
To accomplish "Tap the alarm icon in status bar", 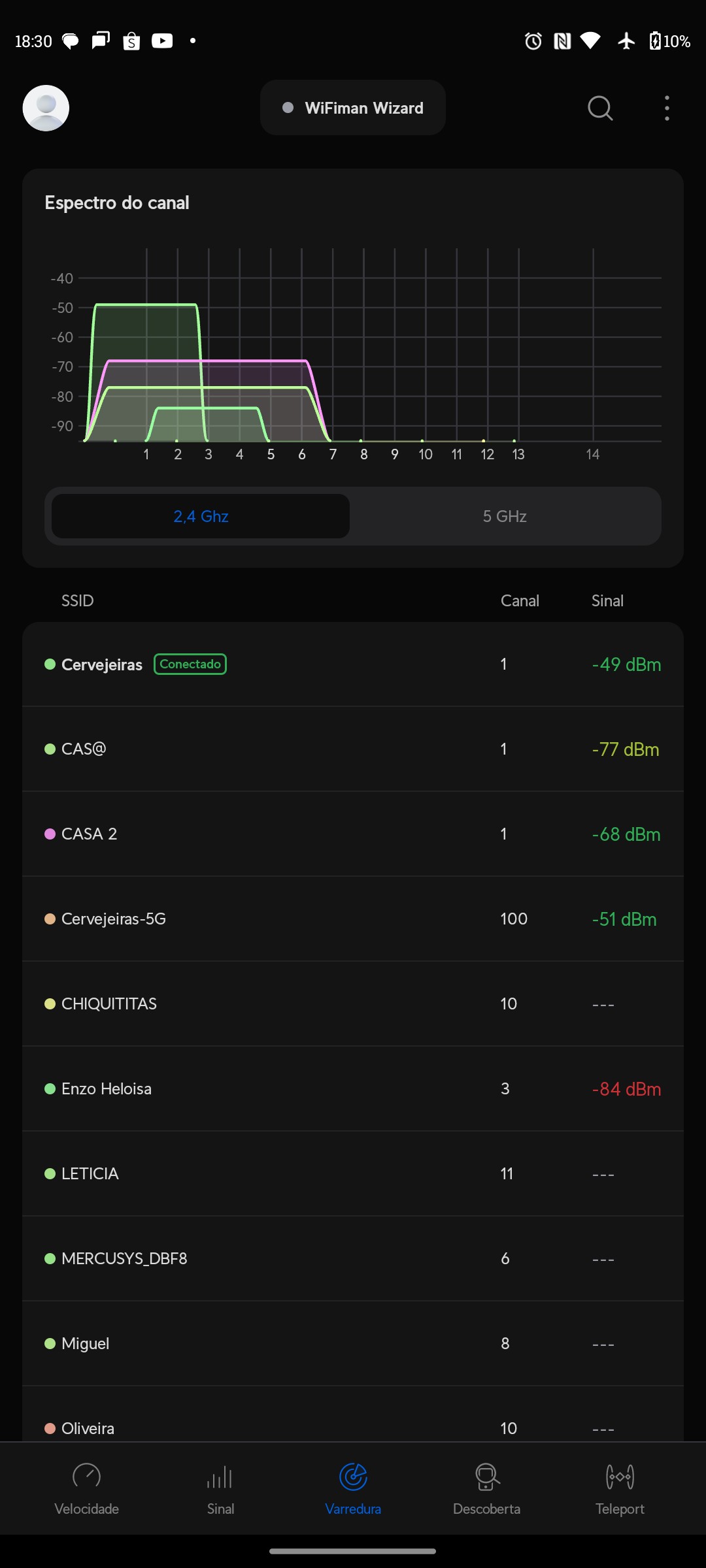I will (533, 41).
